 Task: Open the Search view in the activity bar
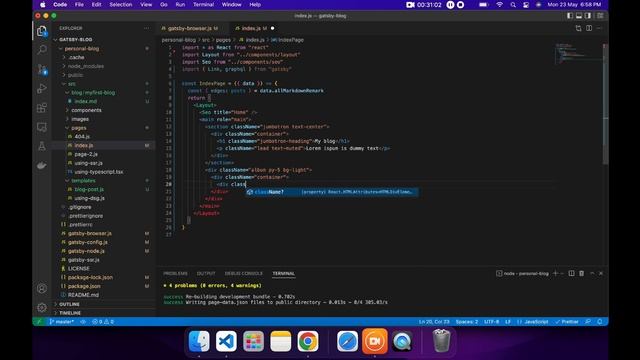click(42, 50)
